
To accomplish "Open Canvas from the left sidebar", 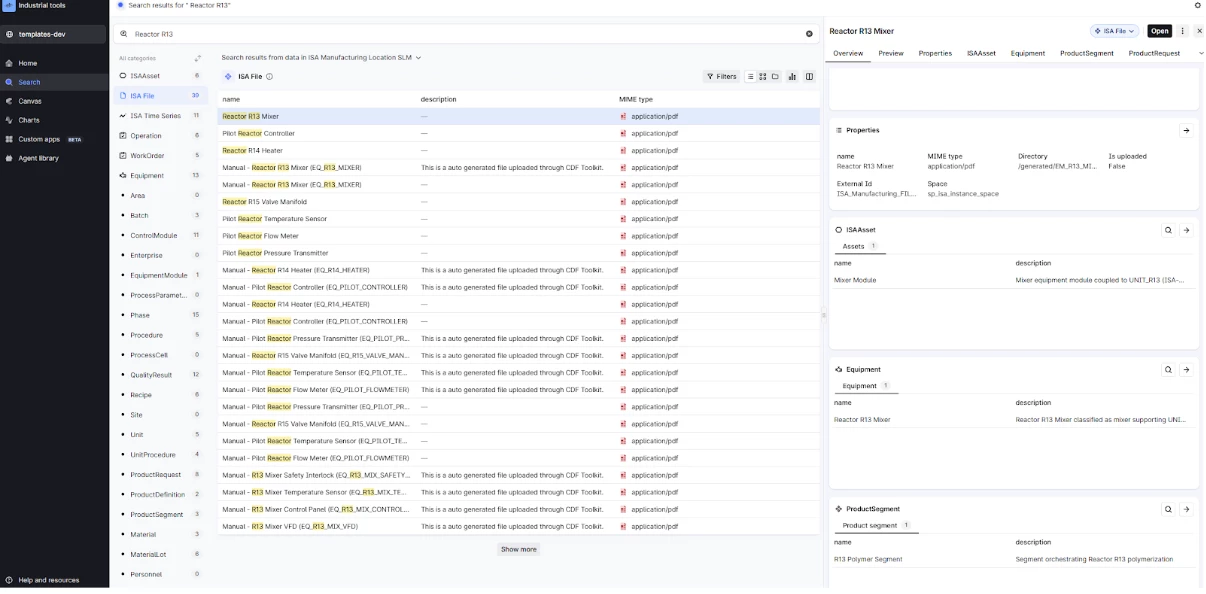I will coord(29,101).
